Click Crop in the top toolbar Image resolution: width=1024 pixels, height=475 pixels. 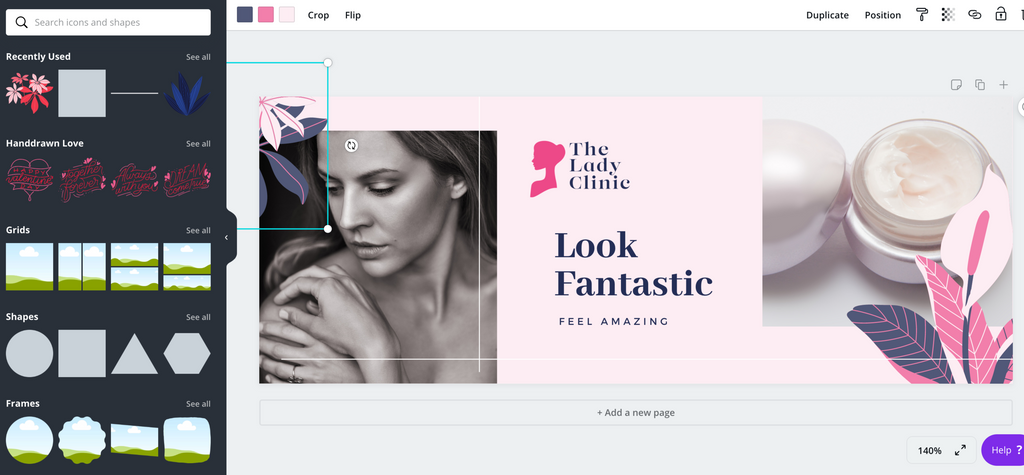[x=318, y=15]
